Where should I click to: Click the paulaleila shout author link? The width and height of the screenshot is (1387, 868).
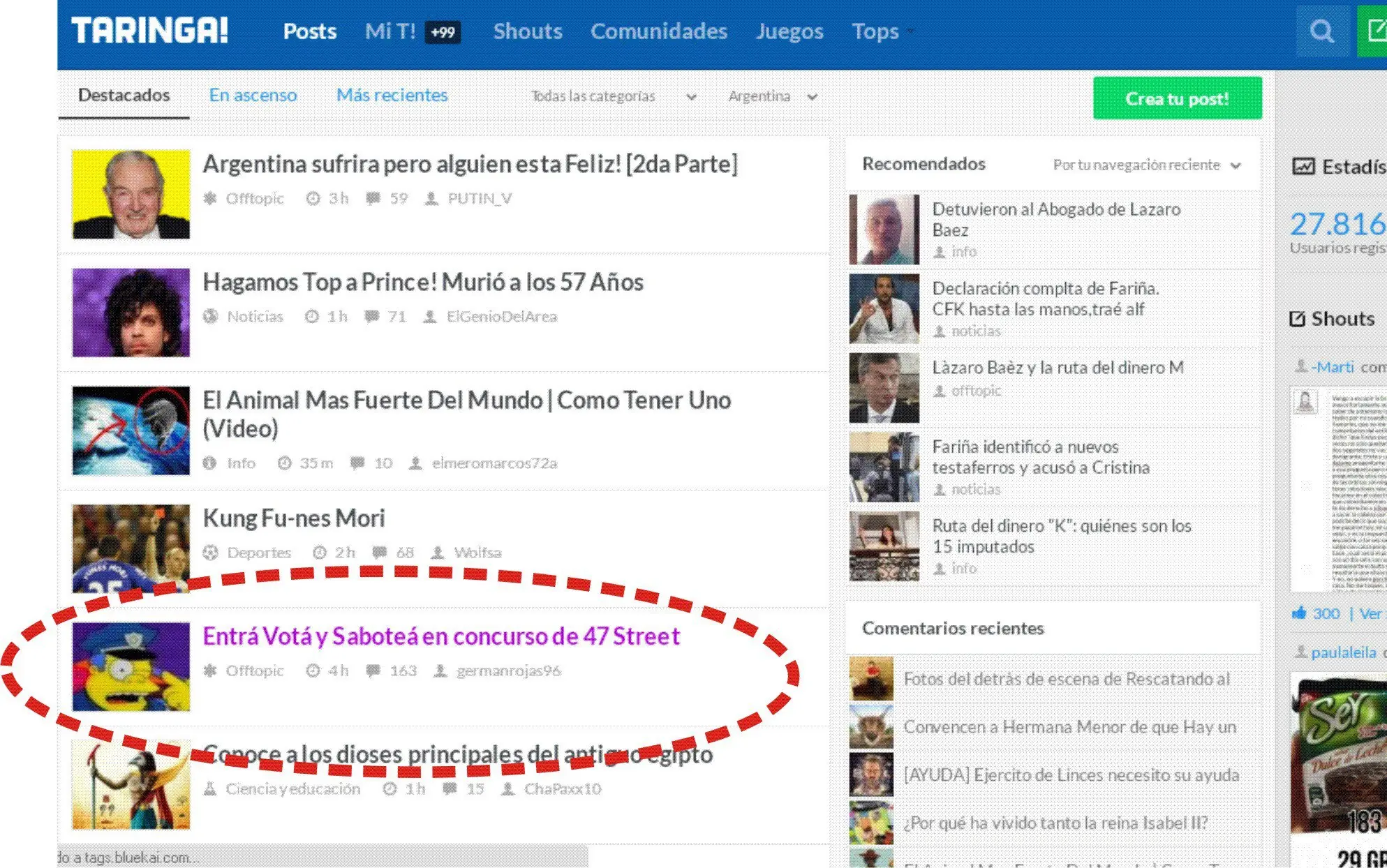[1344, 652]
